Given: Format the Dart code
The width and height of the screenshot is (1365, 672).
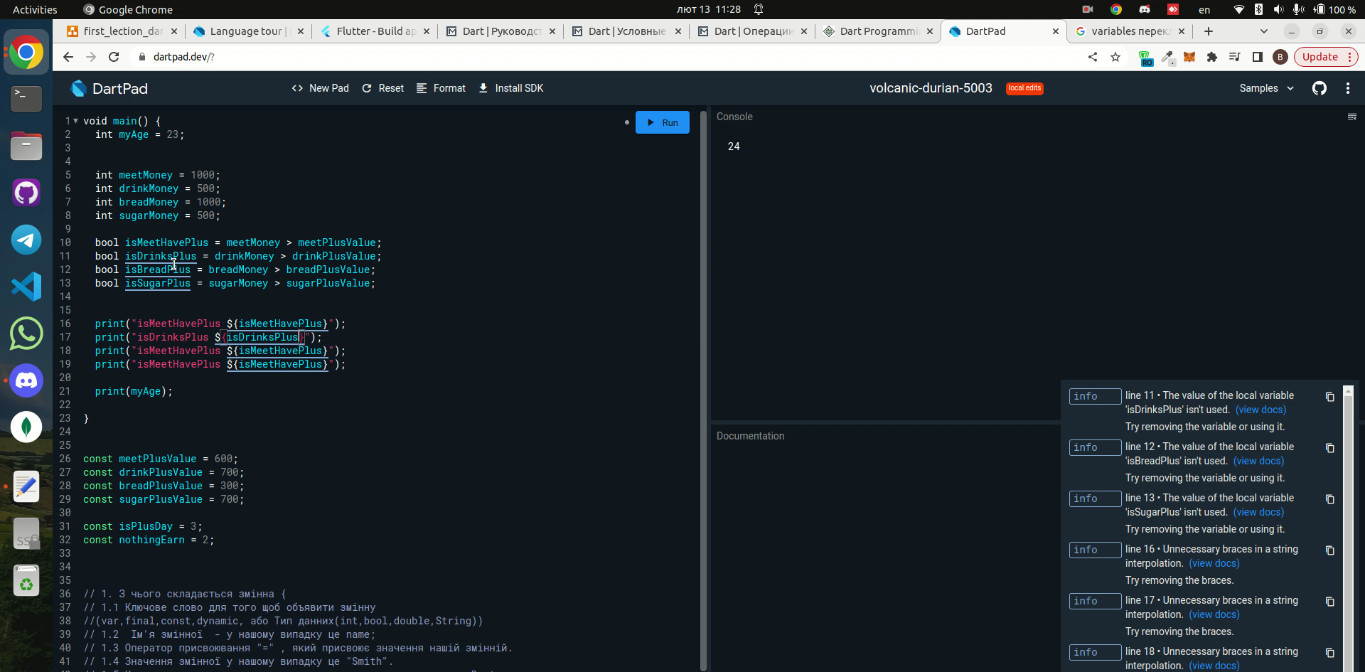Looking at the screenshot, I should click(441, 88).
